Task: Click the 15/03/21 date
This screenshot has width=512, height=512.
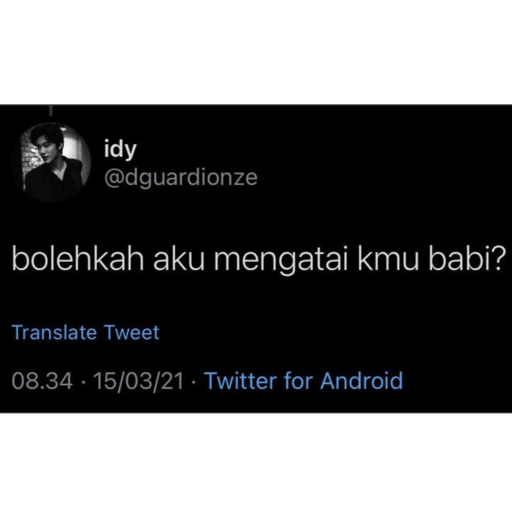Action: point(138,381)
